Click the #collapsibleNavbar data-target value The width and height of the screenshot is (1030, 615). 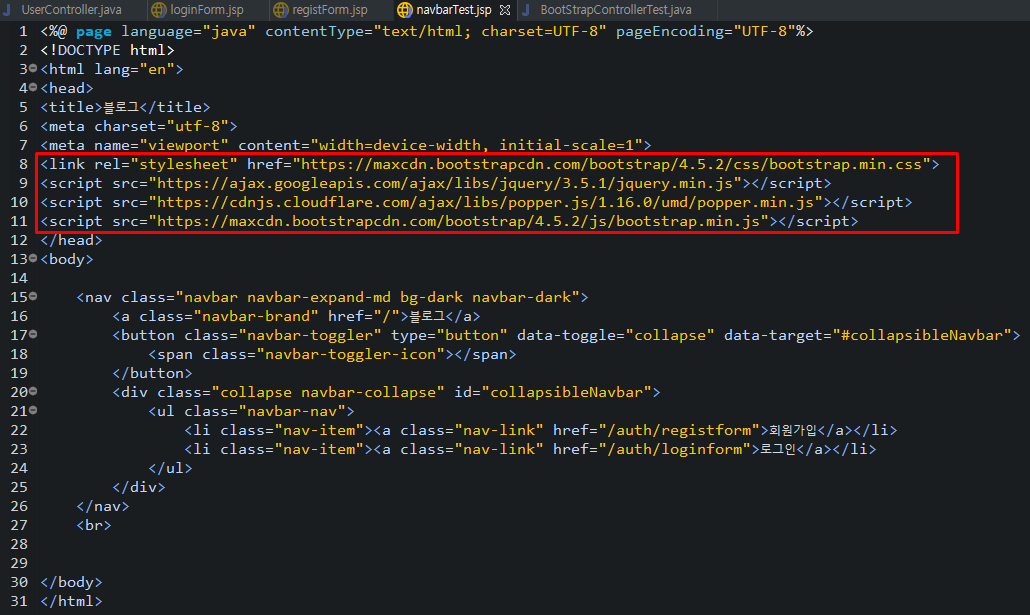point(922,336)
